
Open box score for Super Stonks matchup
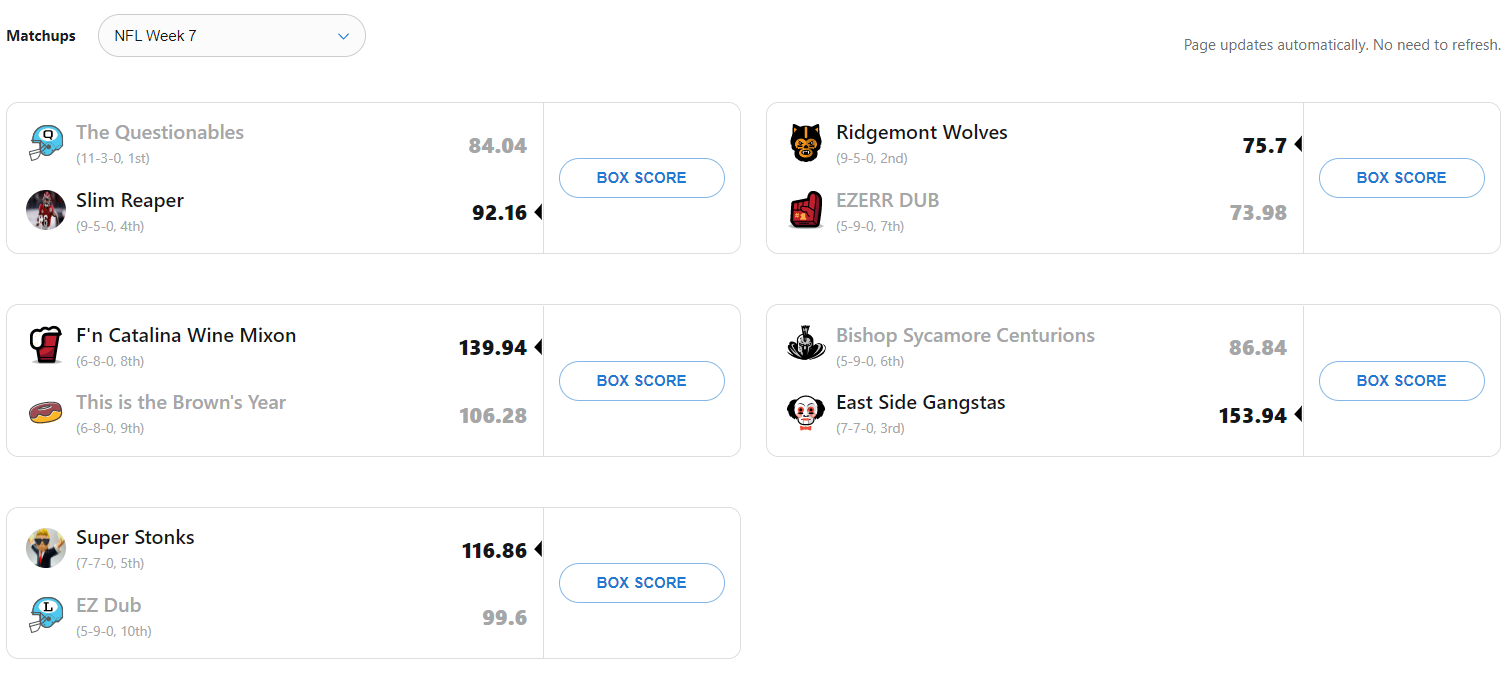(641, 583)
